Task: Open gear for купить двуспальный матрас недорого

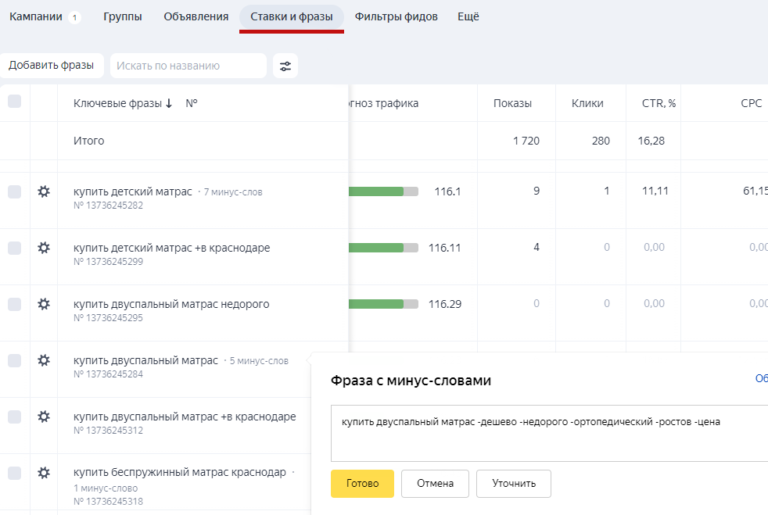Action: click(44, 304)
